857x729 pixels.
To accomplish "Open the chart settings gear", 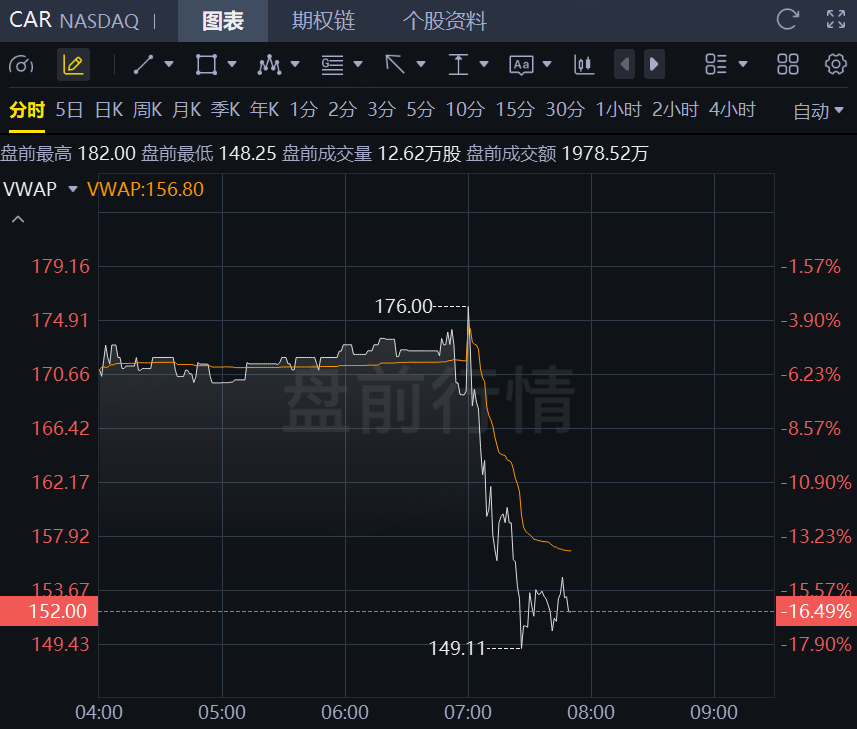I will point(836,64).
